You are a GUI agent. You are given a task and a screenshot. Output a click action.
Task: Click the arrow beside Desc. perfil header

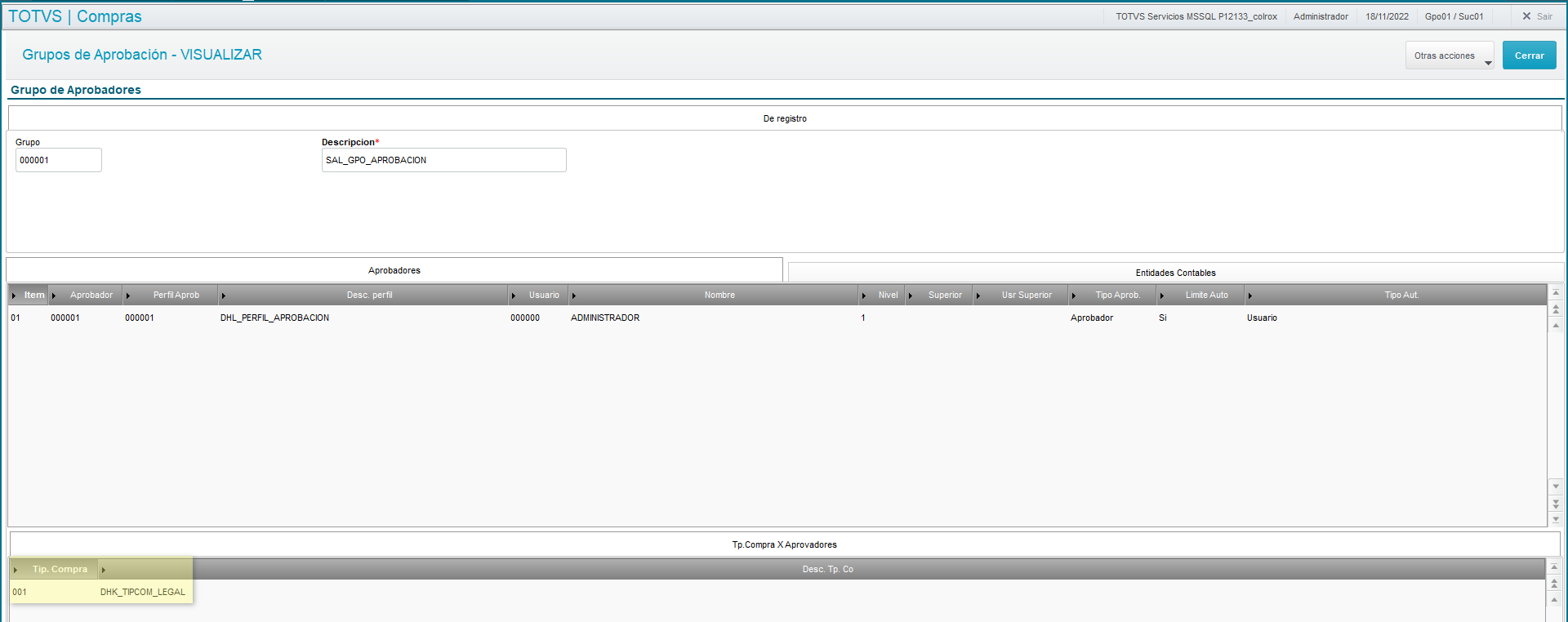pyautogui.click(x=223, y=295)
